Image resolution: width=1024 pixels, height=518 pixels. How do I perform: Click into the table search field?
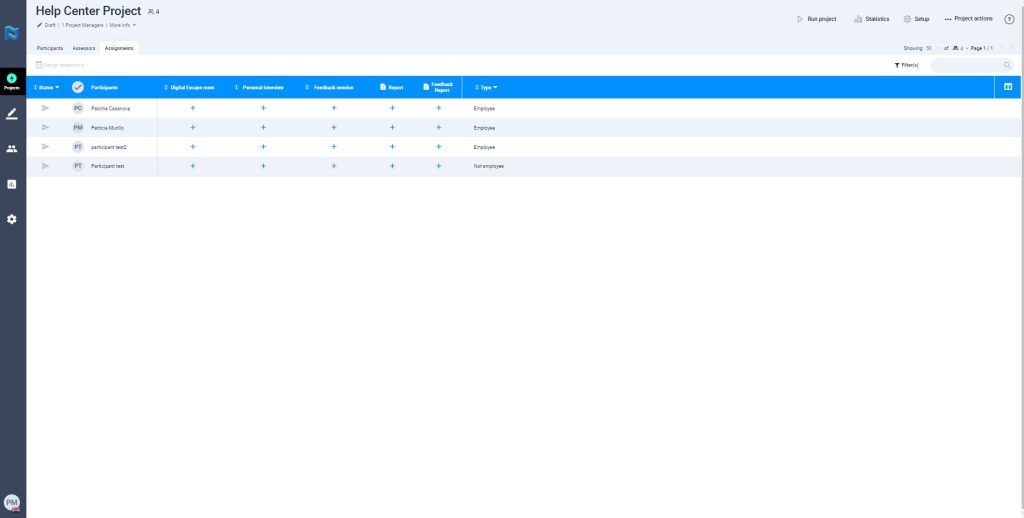[965, 65]
